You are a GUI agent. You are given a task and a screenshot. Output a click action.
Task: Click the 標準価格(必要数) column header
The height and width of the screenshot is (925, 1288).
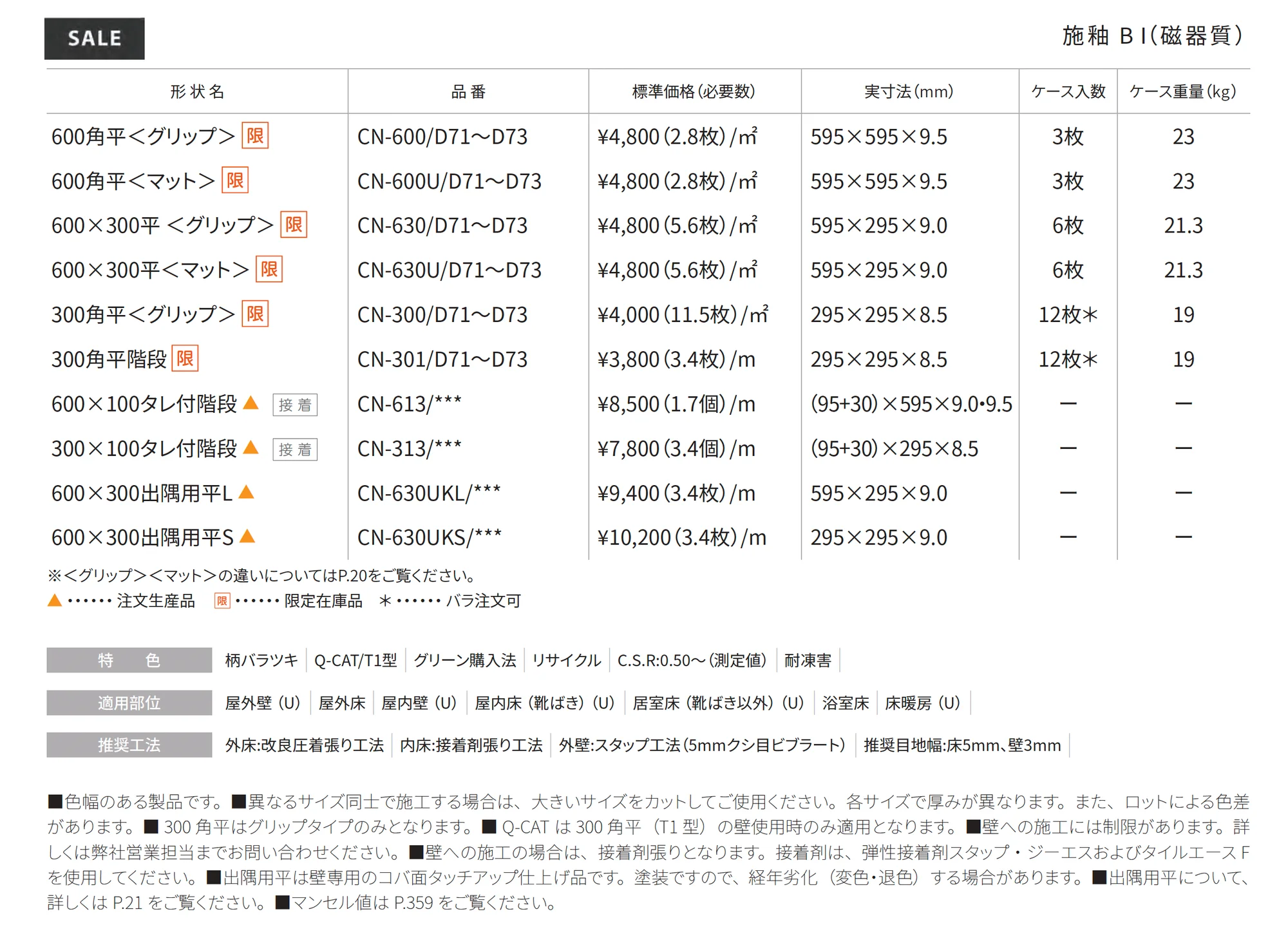(x=694, y=92)
